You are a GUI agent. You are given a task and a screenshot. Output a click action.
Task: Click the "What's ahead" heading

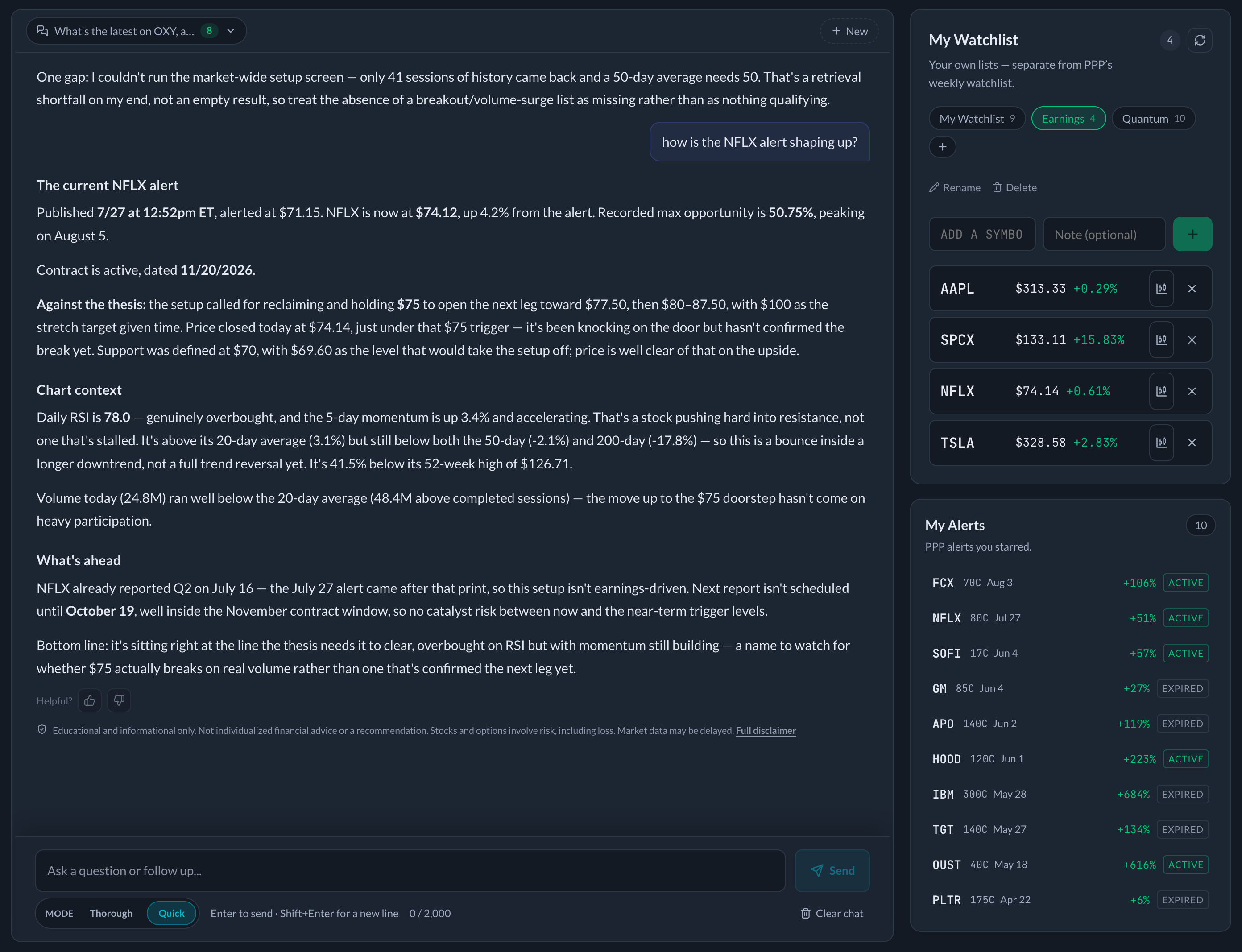point(78,560)
